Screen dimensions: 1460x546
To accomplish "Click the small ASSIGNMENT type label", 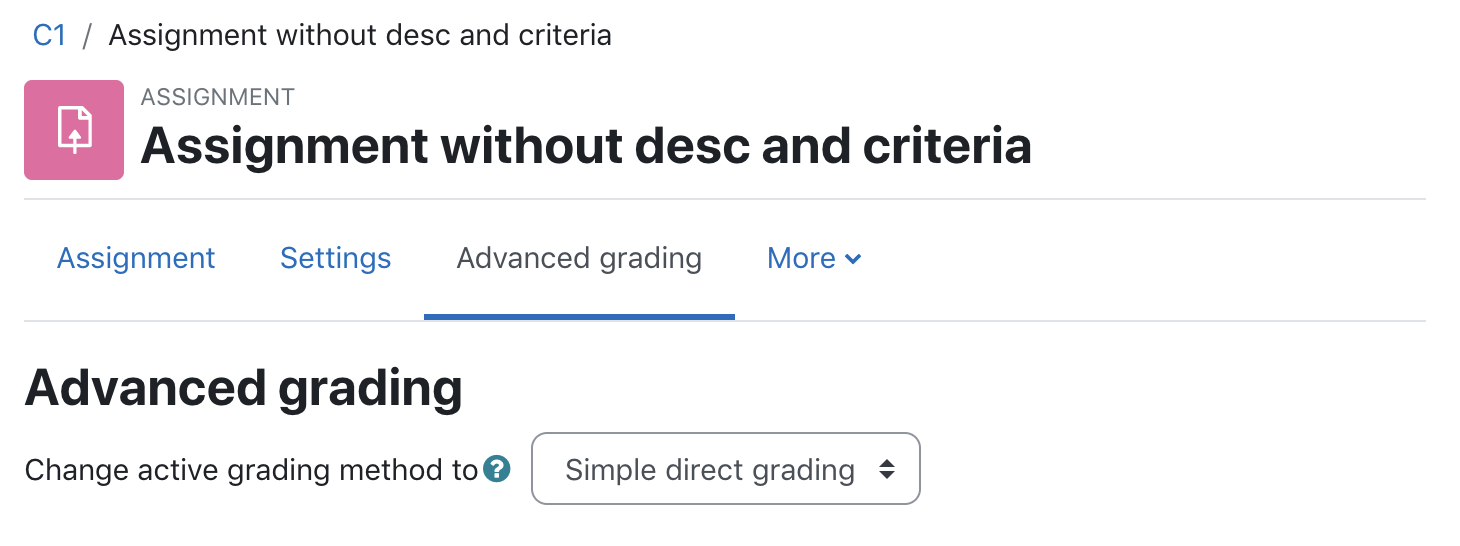I will 218,97.
